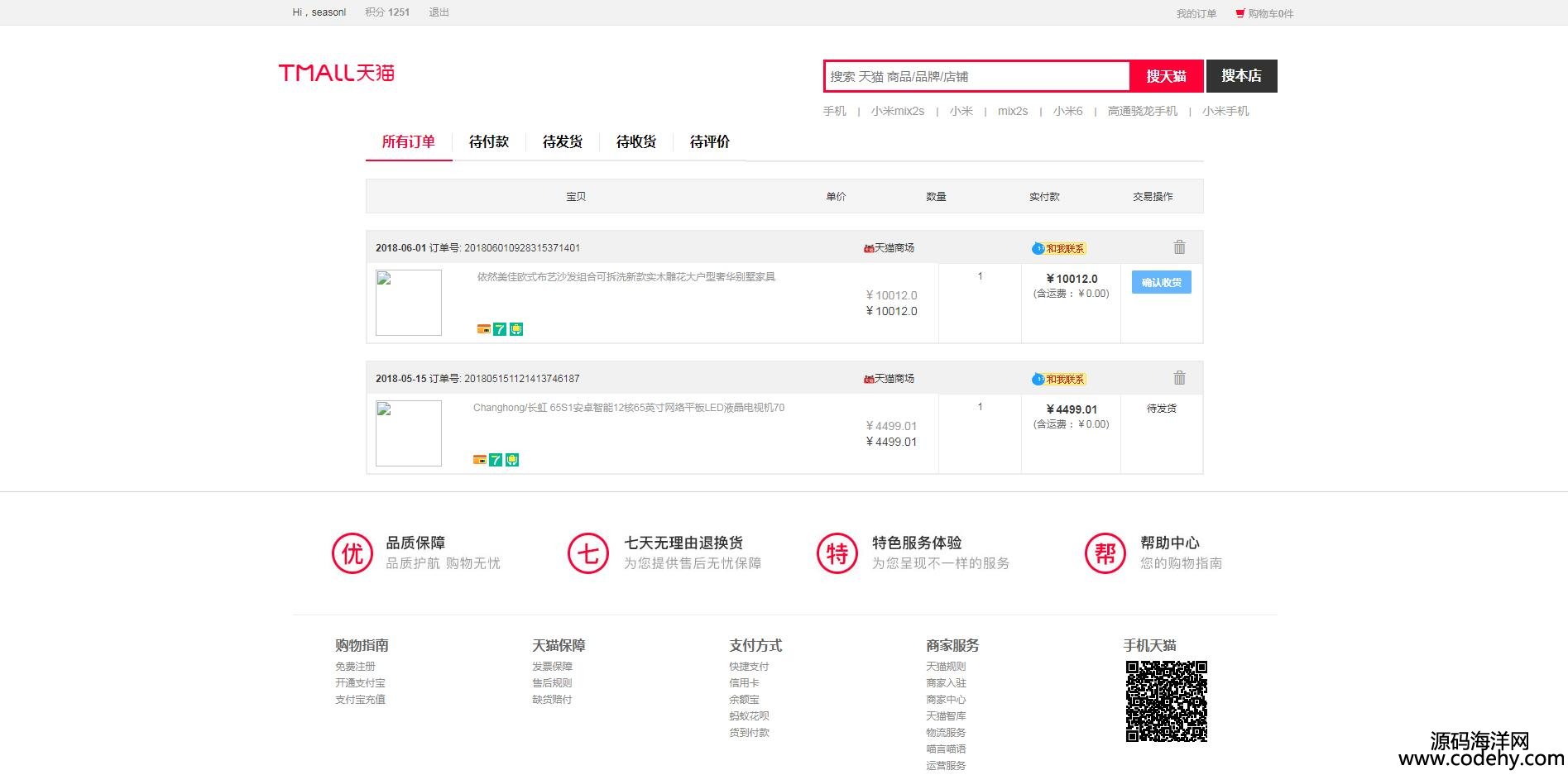Click the credit card icon under Changhong TV item
1568x775 pixels.
point(480,460)
